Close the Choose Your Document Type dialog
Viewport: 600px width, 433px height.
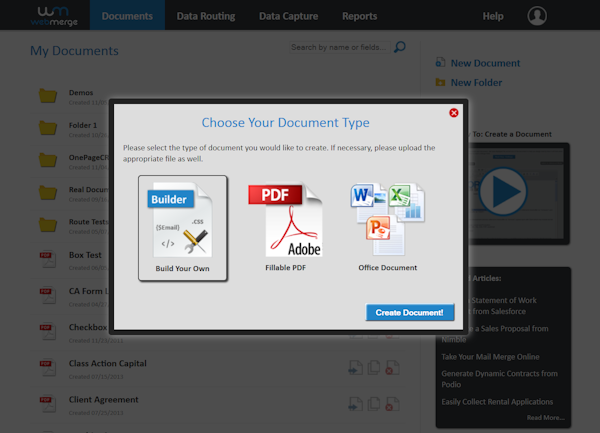(x=454, y=113)
